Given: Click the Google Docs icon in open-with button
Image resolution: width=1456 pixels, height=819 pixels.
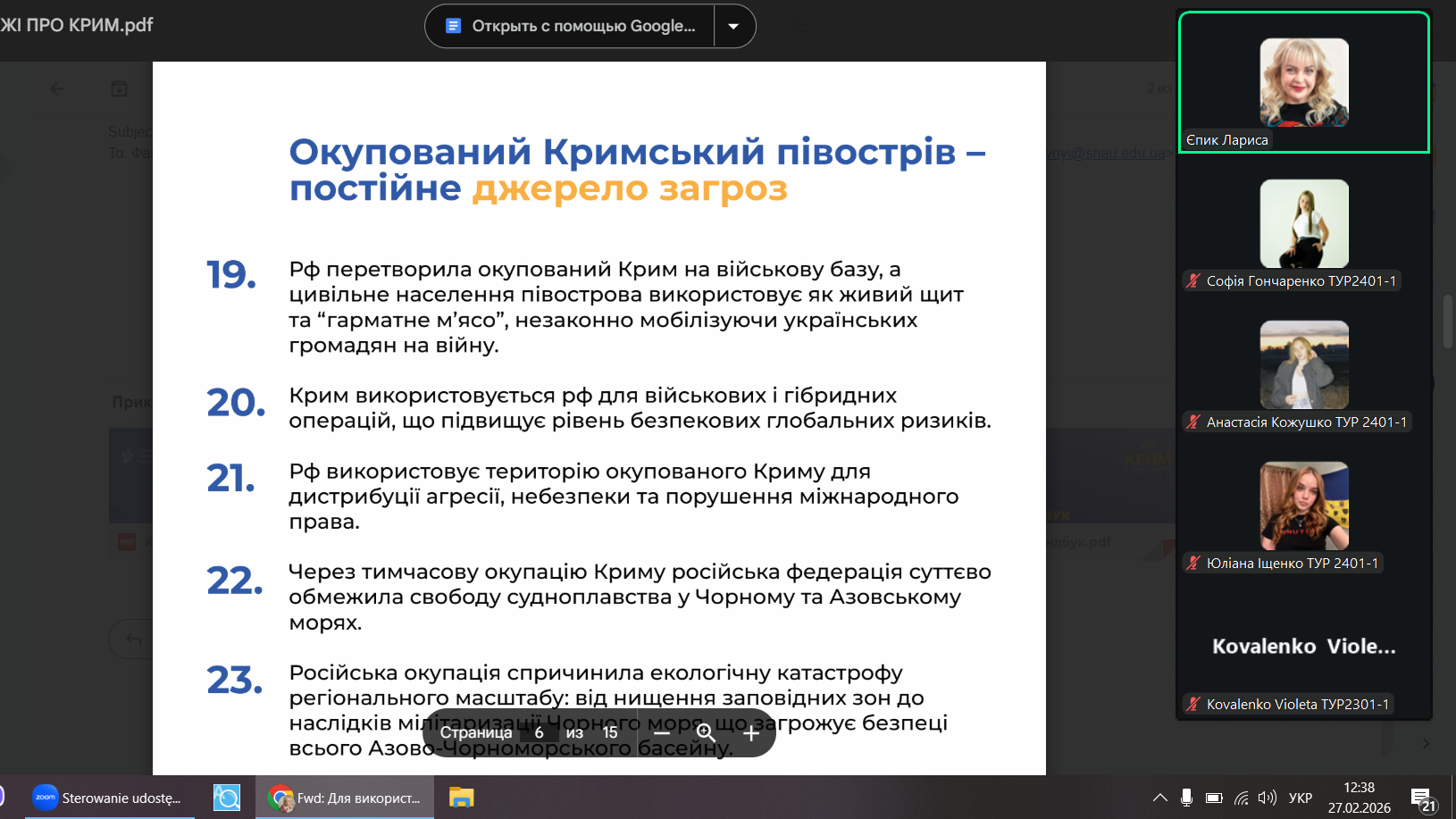Looking at the screenshot, I should pos(453,26).
